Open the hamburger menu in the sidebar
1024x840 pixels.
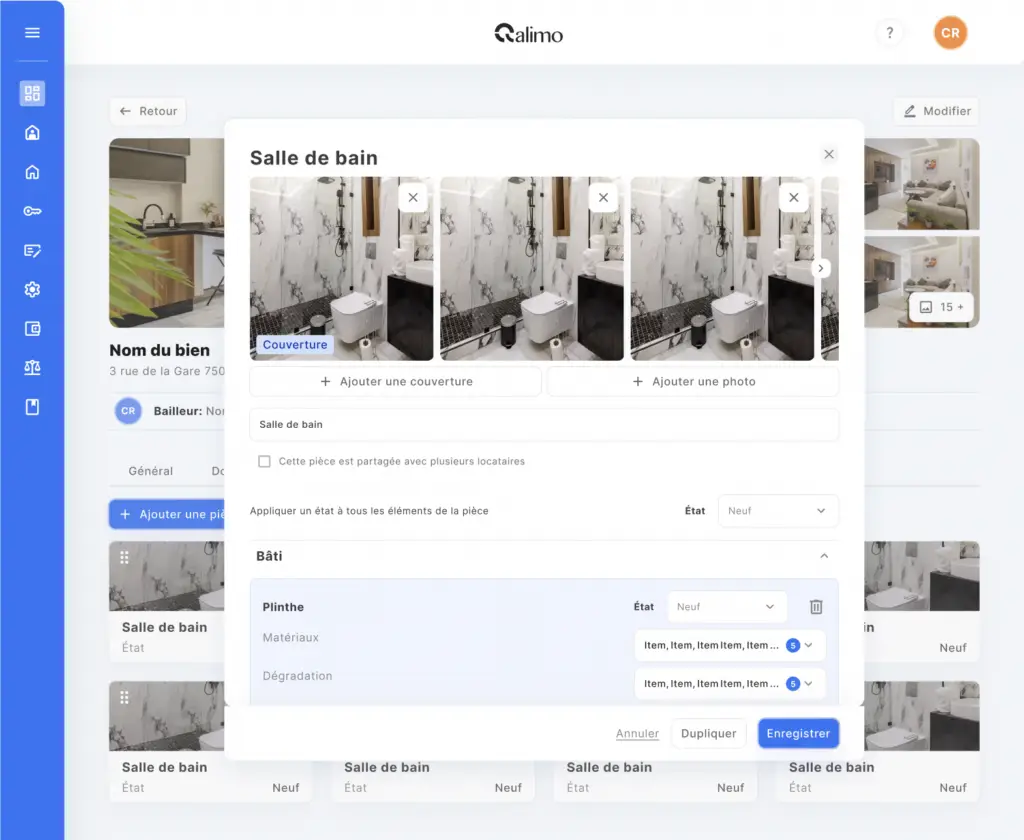pos(32,33)
